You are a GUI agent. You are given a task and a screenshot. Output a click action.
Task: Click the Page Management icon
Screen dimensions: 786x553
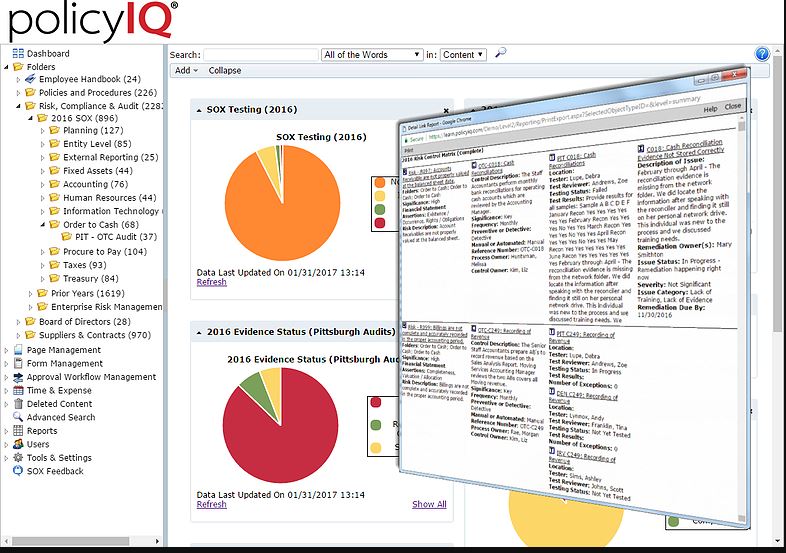click(x=18, y=349)
